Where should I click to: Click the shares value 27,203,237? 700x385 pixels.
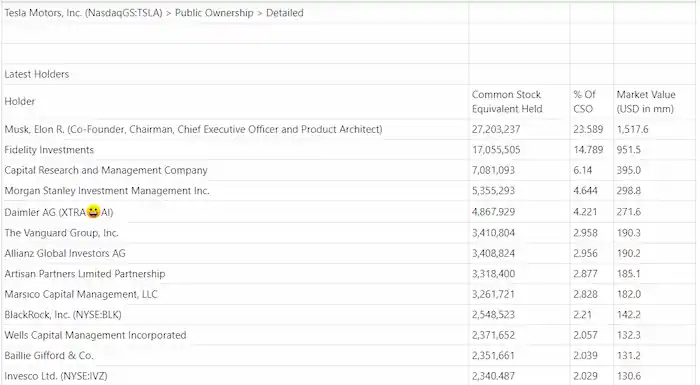coord(496,130)
